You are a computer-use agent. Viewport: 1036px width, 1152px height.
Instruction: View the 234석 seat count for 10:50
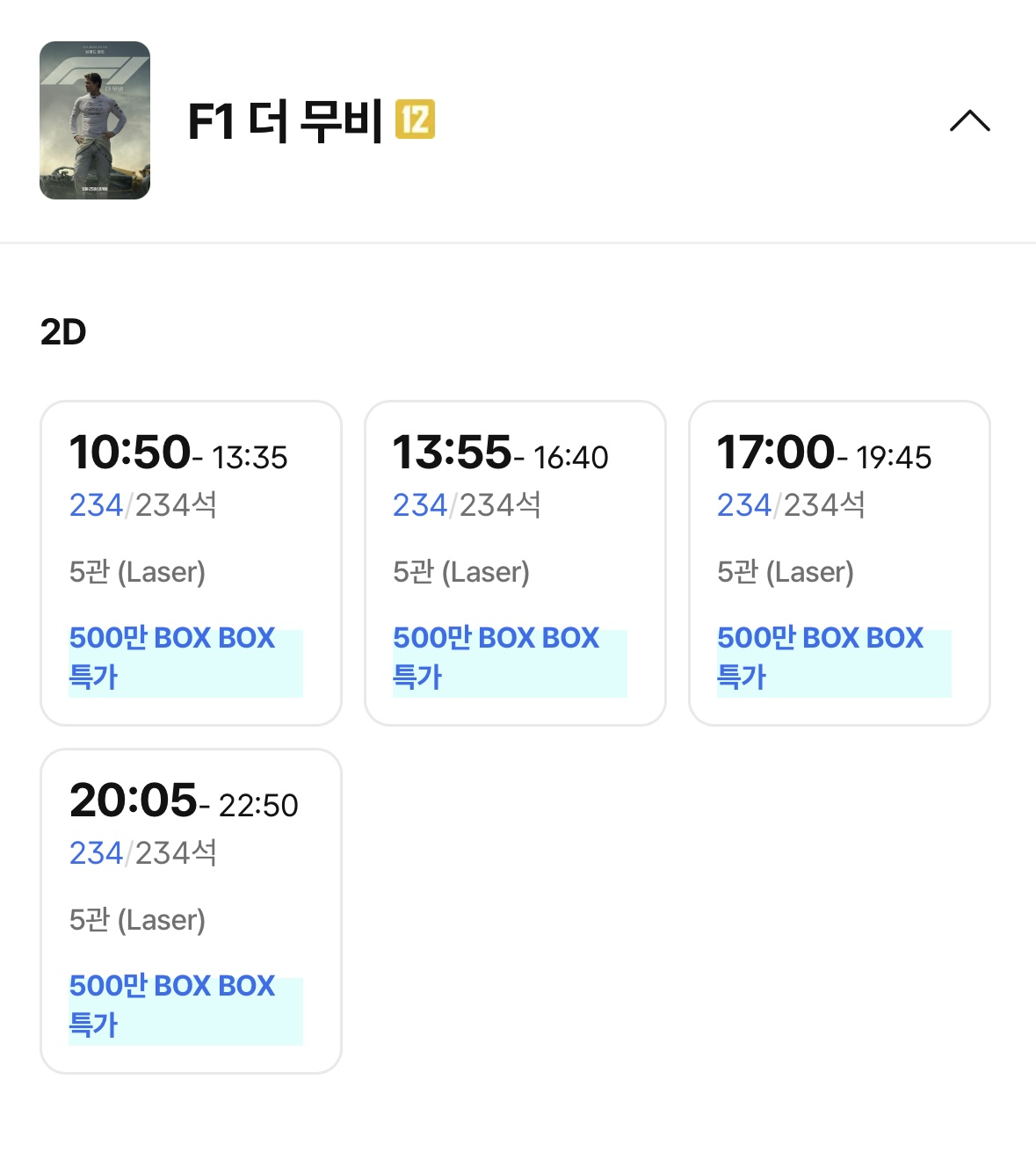pyautogui.click(x=143, y=505)
